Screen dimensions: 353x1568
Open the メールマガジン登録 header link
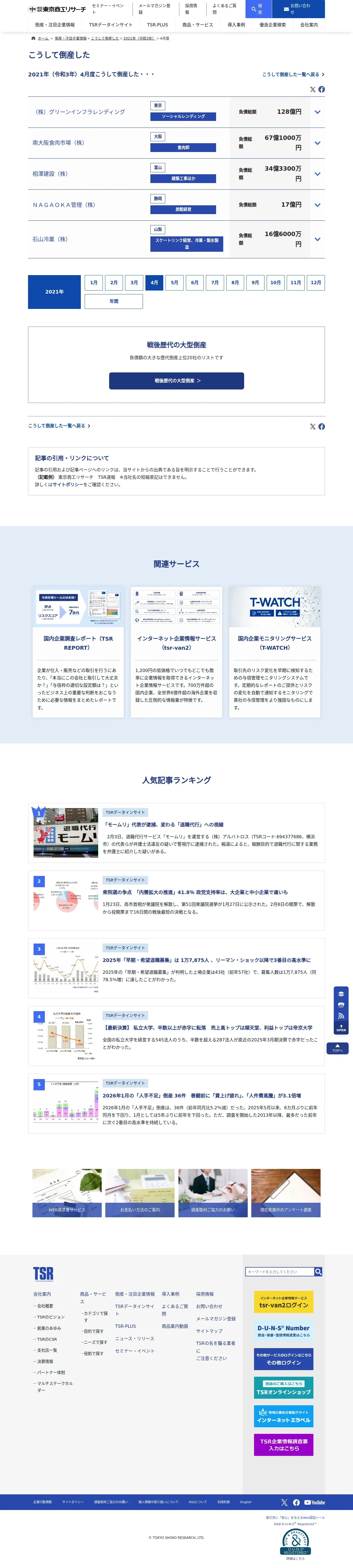pyautogui.click(x=155, y=9)
